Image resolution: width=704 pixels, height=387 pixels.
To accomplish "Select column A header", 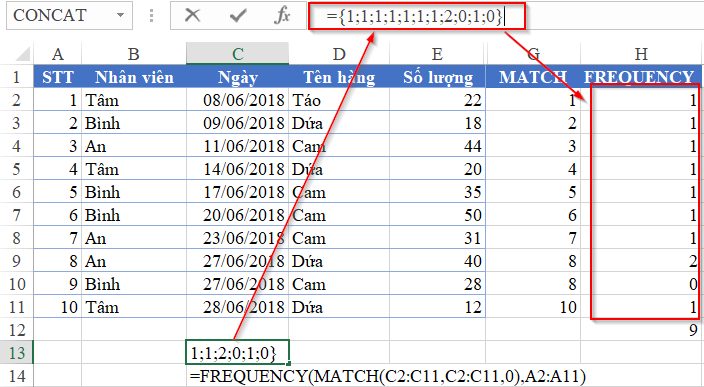I will point(57,54).
